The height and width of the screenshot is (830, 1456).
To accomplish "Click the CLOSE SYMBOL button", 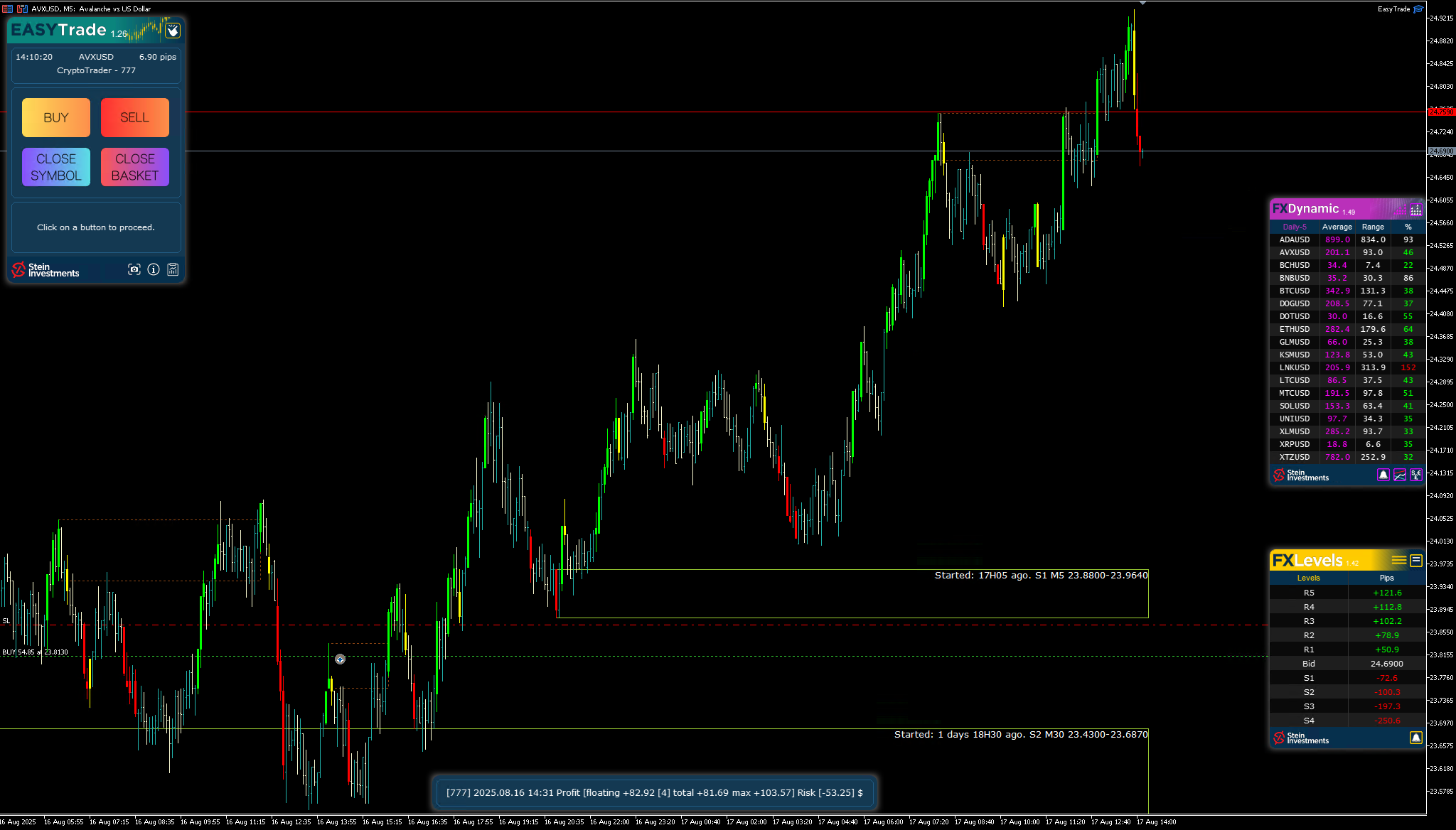I will pos(56,167).
